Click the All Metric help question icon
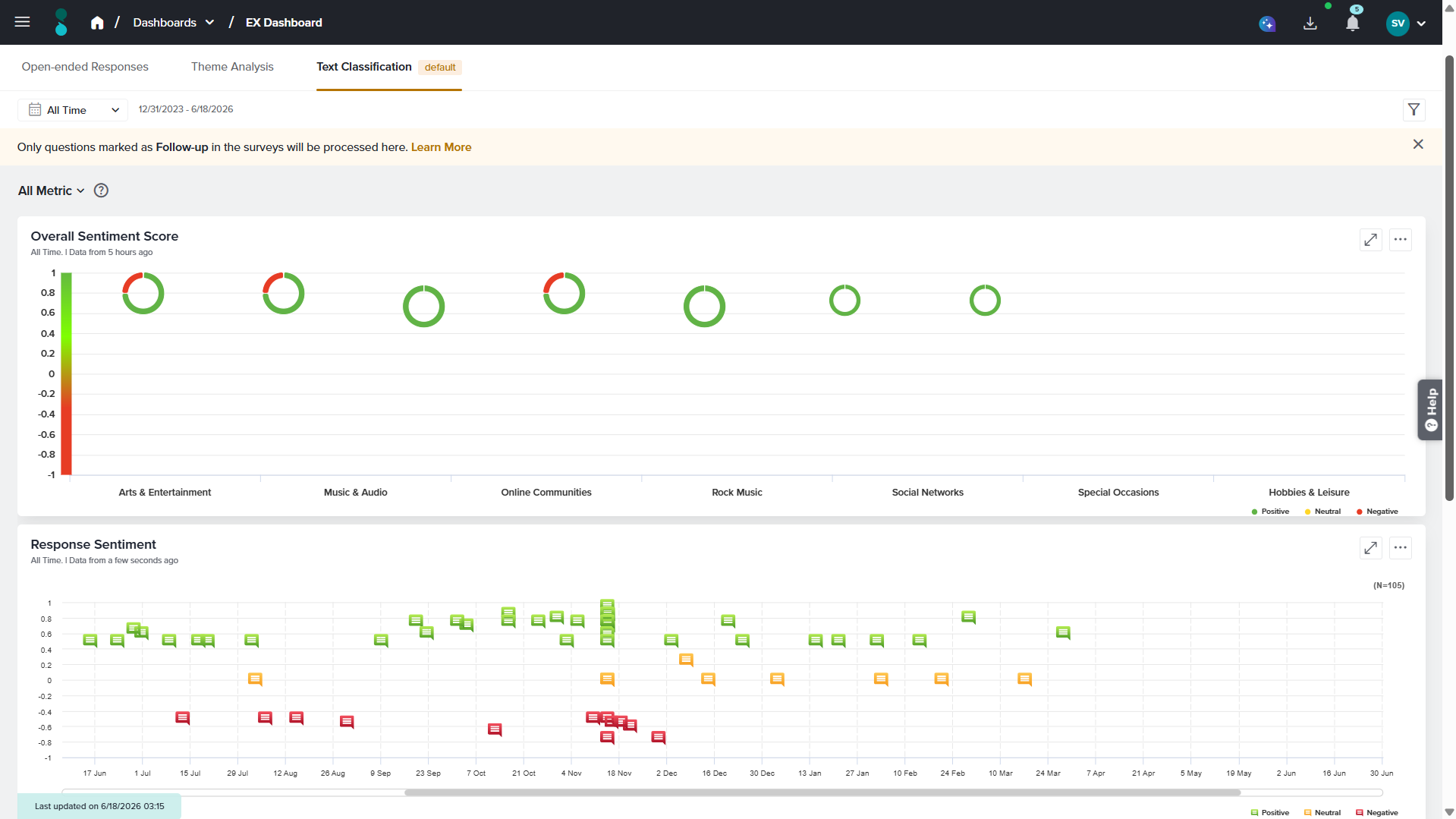 point(101,191)
